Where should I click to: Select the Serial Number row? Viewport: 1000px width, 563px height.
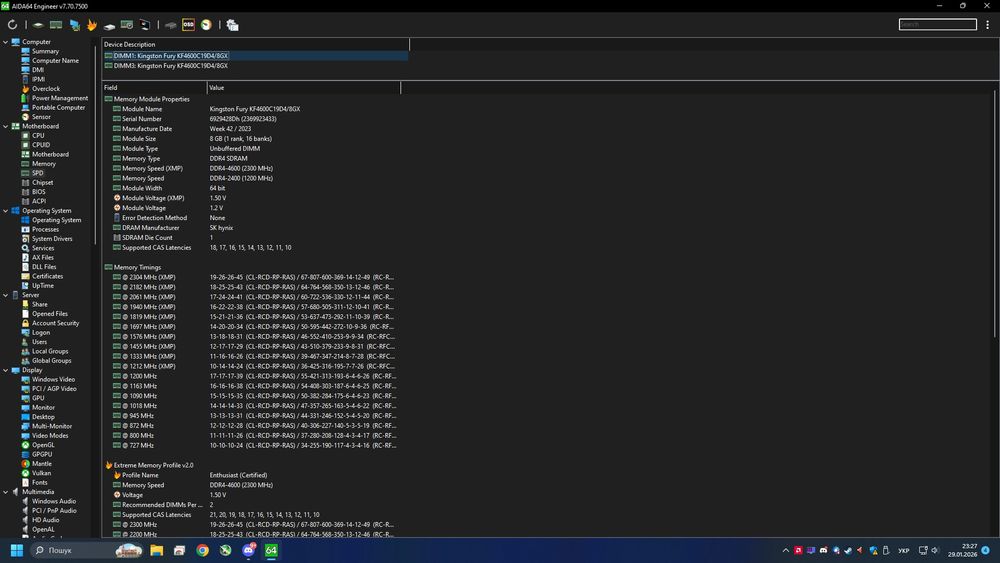(x=252, y=119)
